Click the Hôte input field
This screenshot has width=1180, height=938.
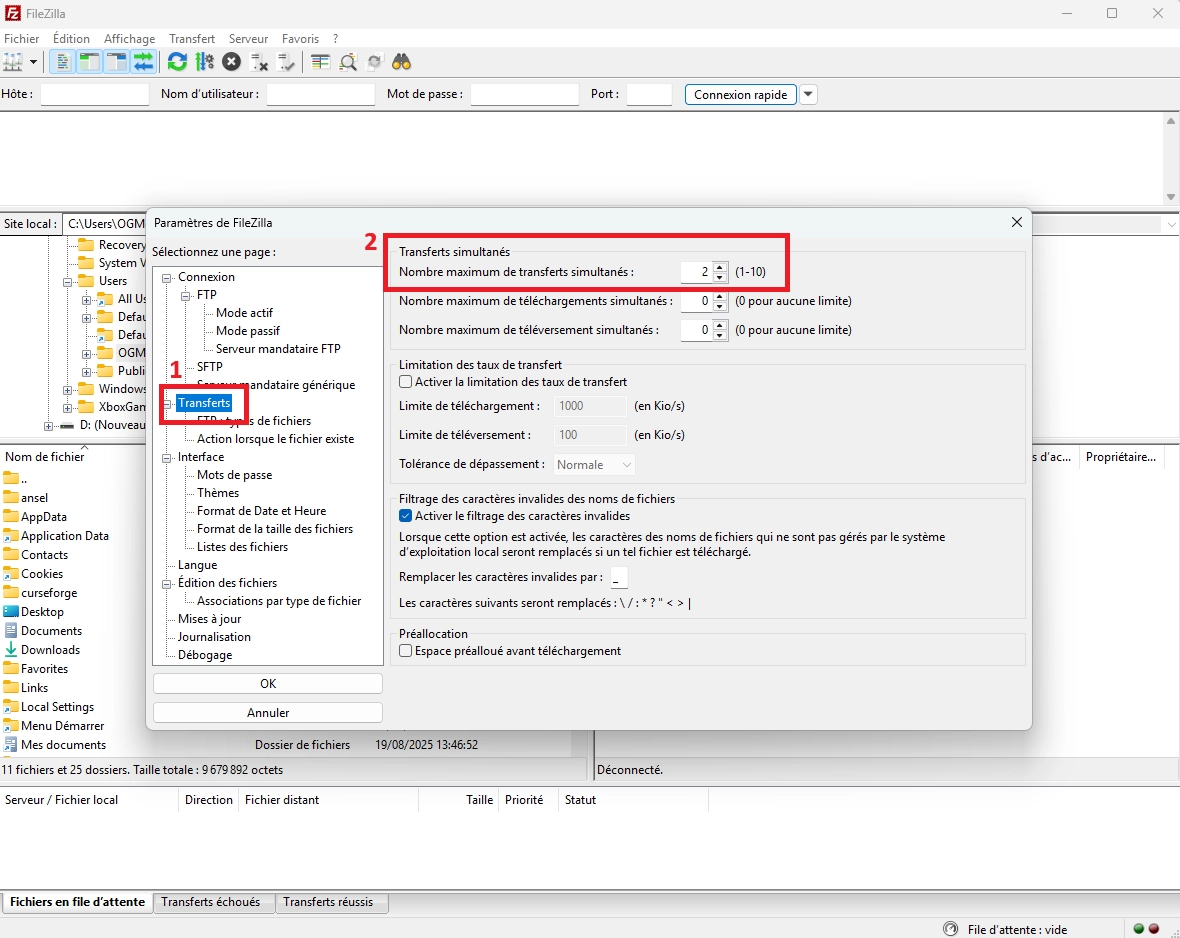(95, 94)
